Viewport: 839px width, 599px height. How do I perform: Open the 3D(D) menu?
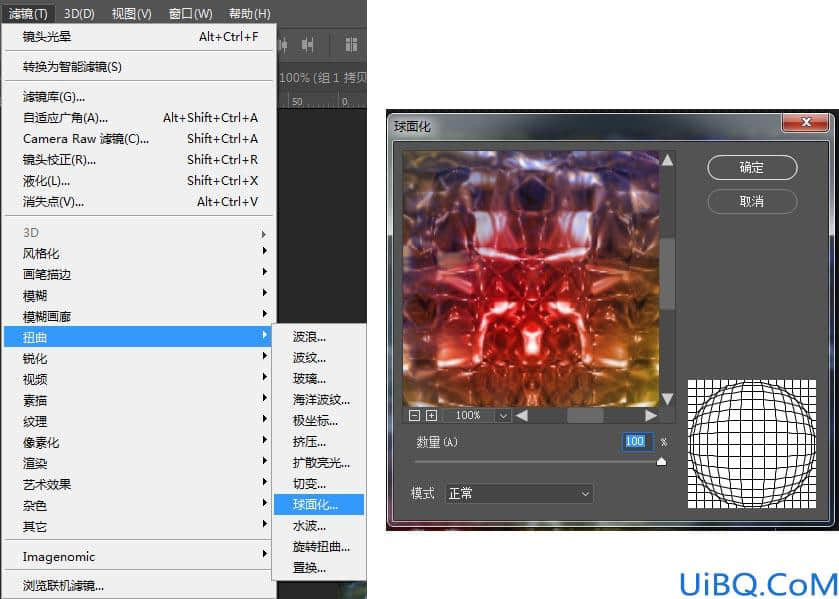tap(79, 13)
